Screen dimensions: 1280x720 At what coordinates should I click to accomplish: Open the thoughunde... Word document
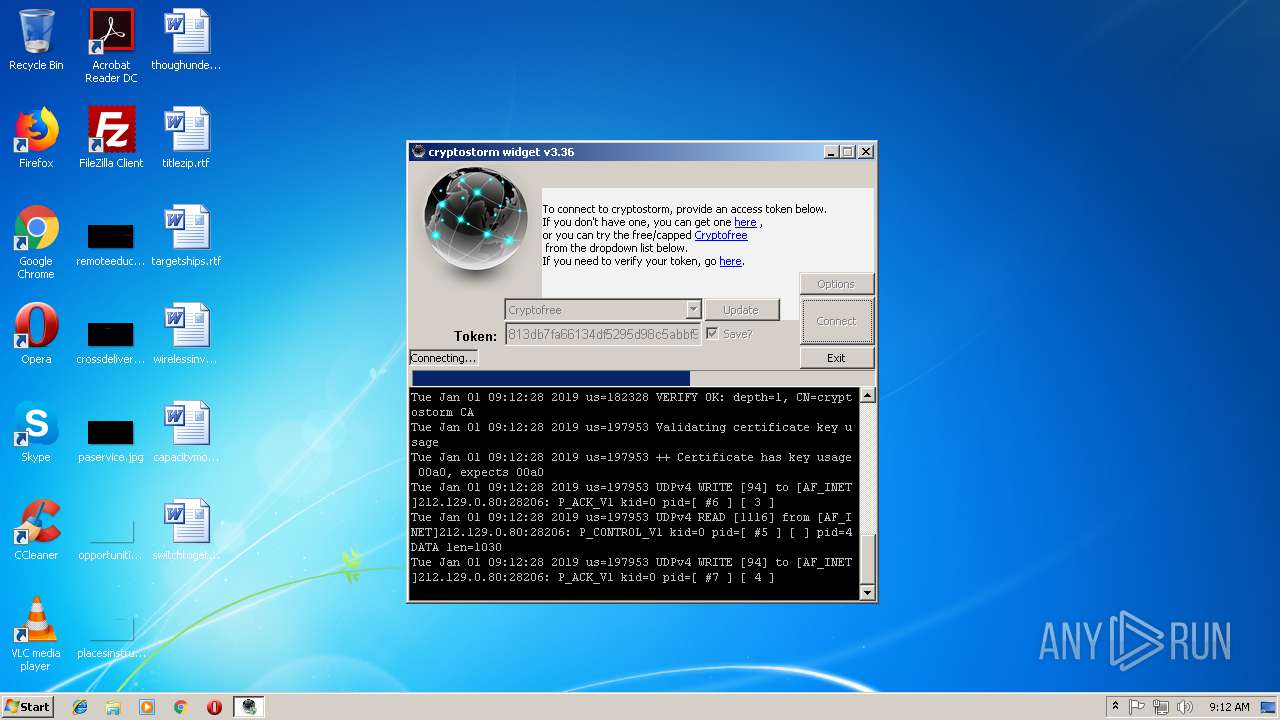(x=186, y=40)
